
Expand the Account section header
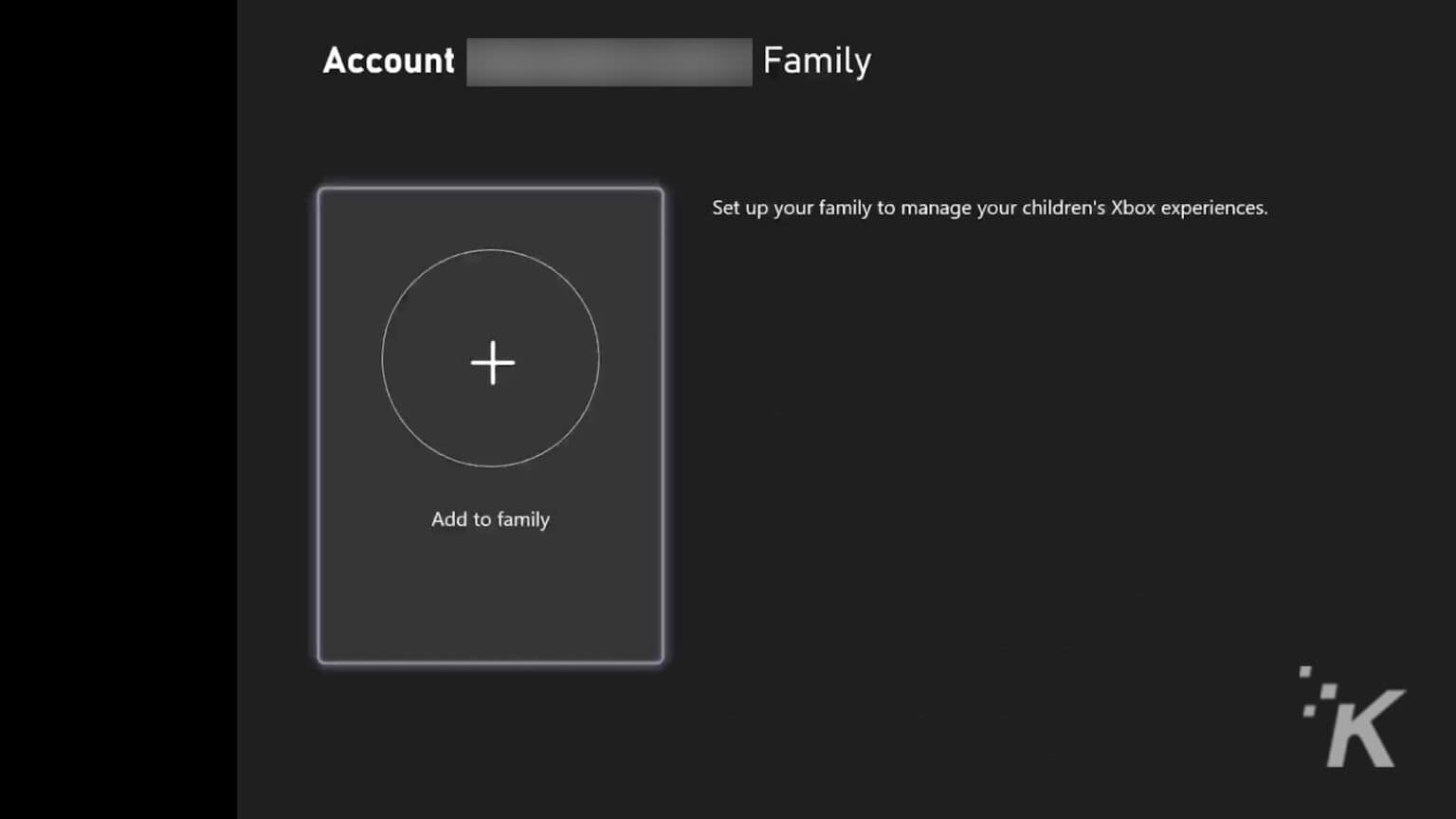(388, 61)
